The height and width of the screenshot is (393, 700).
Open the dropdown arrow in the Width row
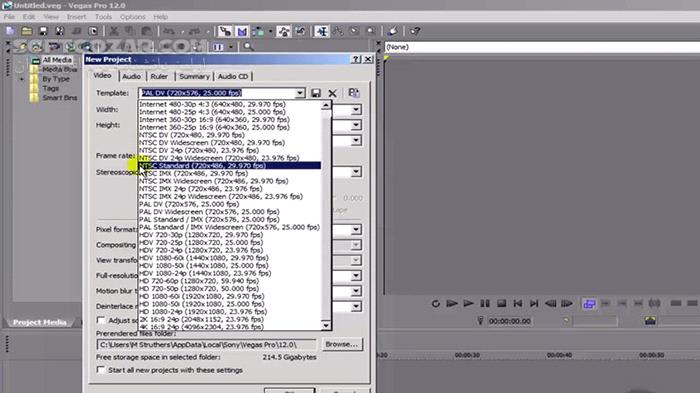[356, 110]
